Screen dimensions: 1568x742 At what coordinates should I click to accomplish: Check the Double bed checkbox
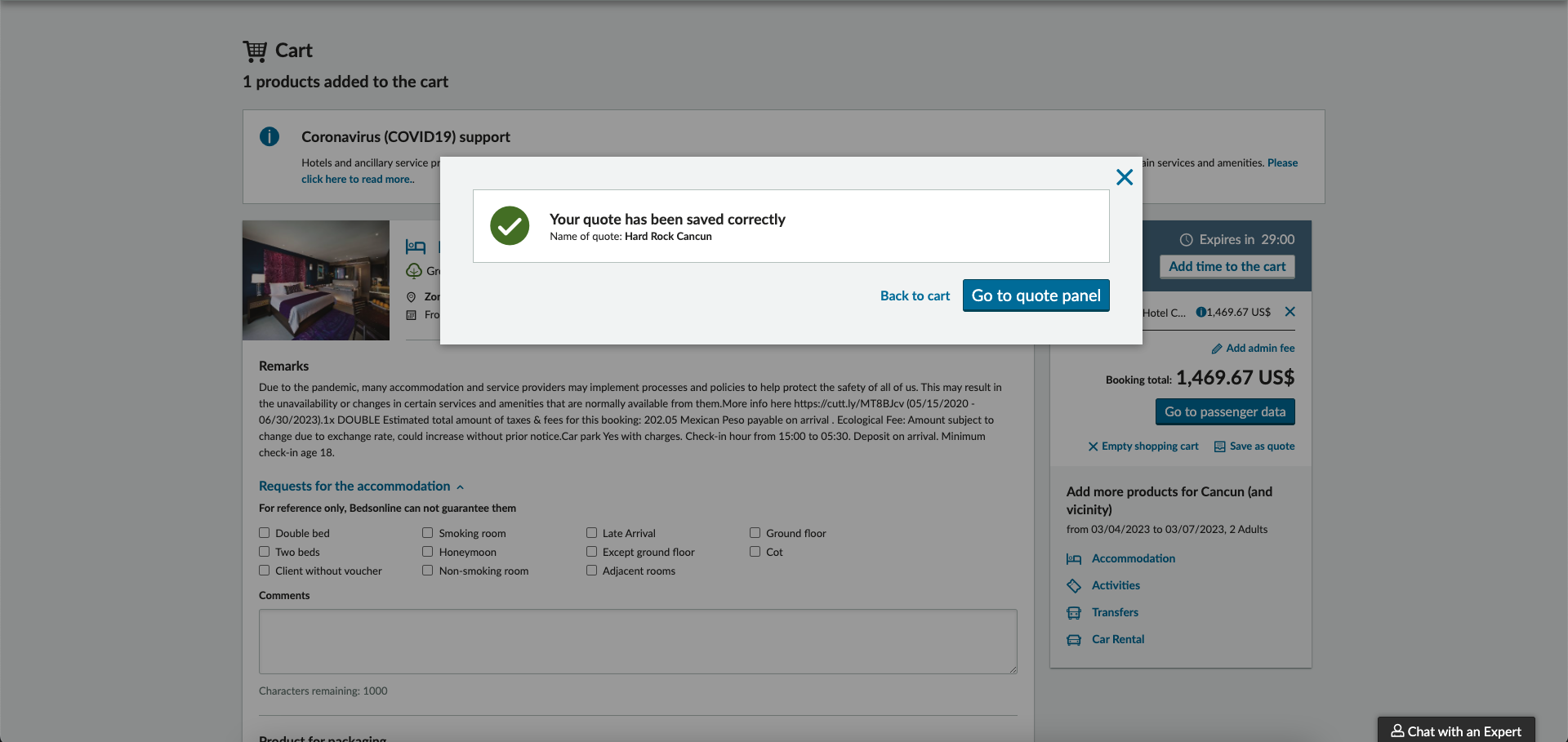coord(264,533)
